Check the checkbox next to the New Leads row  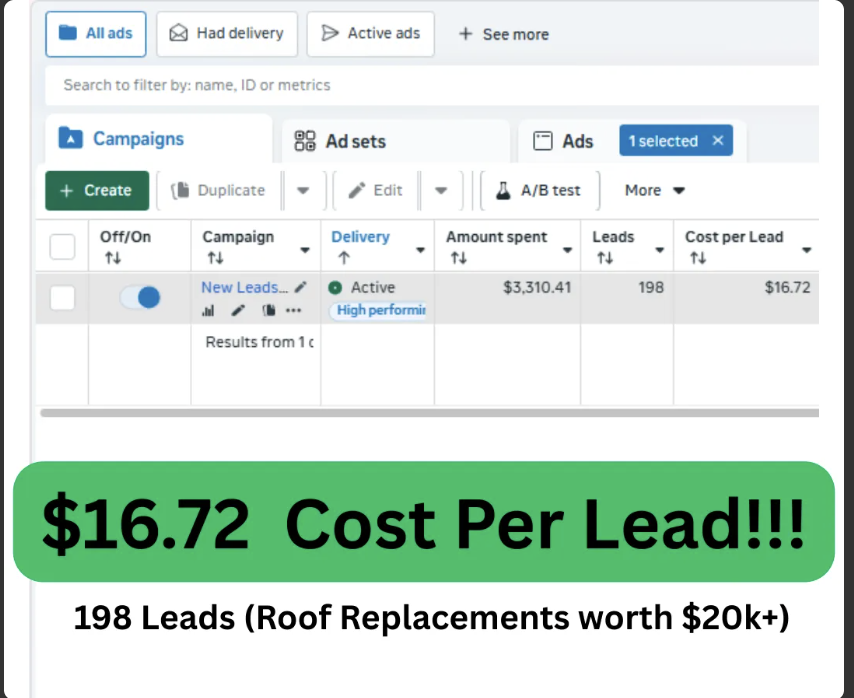point(62,297)
